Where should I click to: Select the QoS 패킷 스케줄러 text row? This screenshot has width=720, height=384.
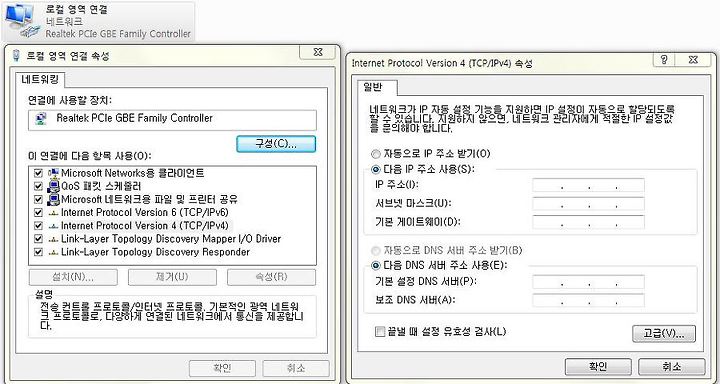click(x=101, y=186)
